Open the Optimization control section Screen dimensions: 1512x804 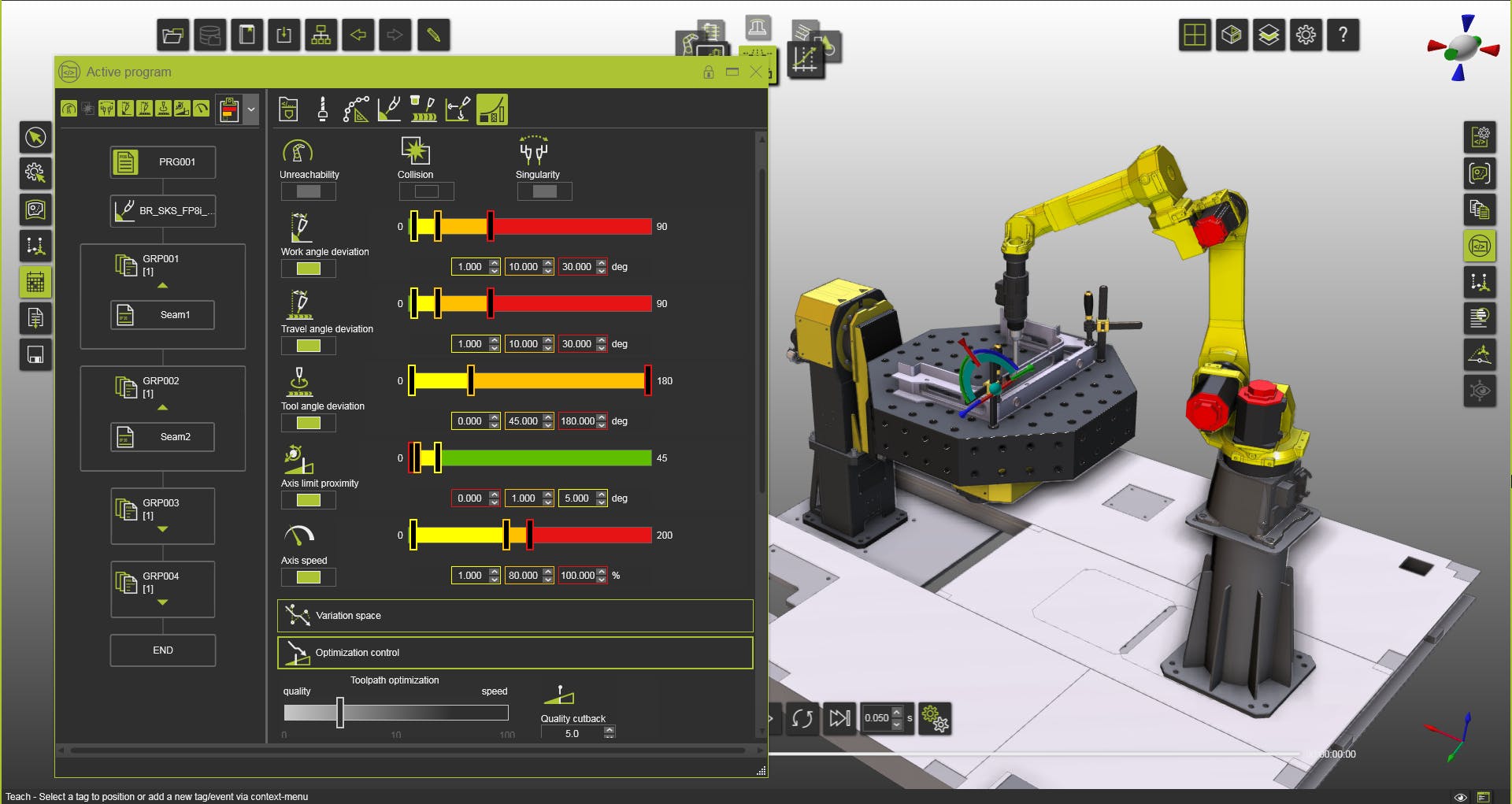(x=514, y=653)
